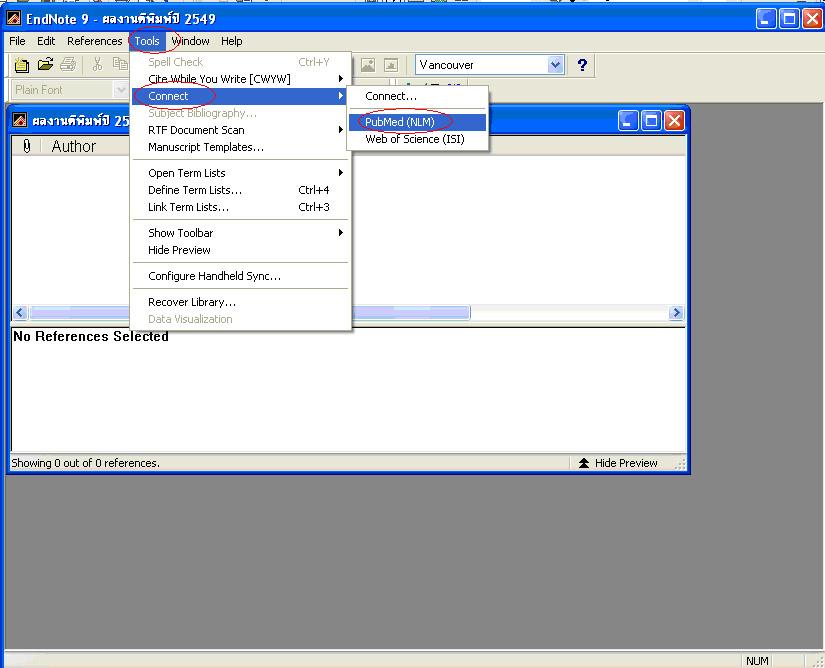
Task: Click the Insert Picture toolbar icon
Action: coord(368,65)
